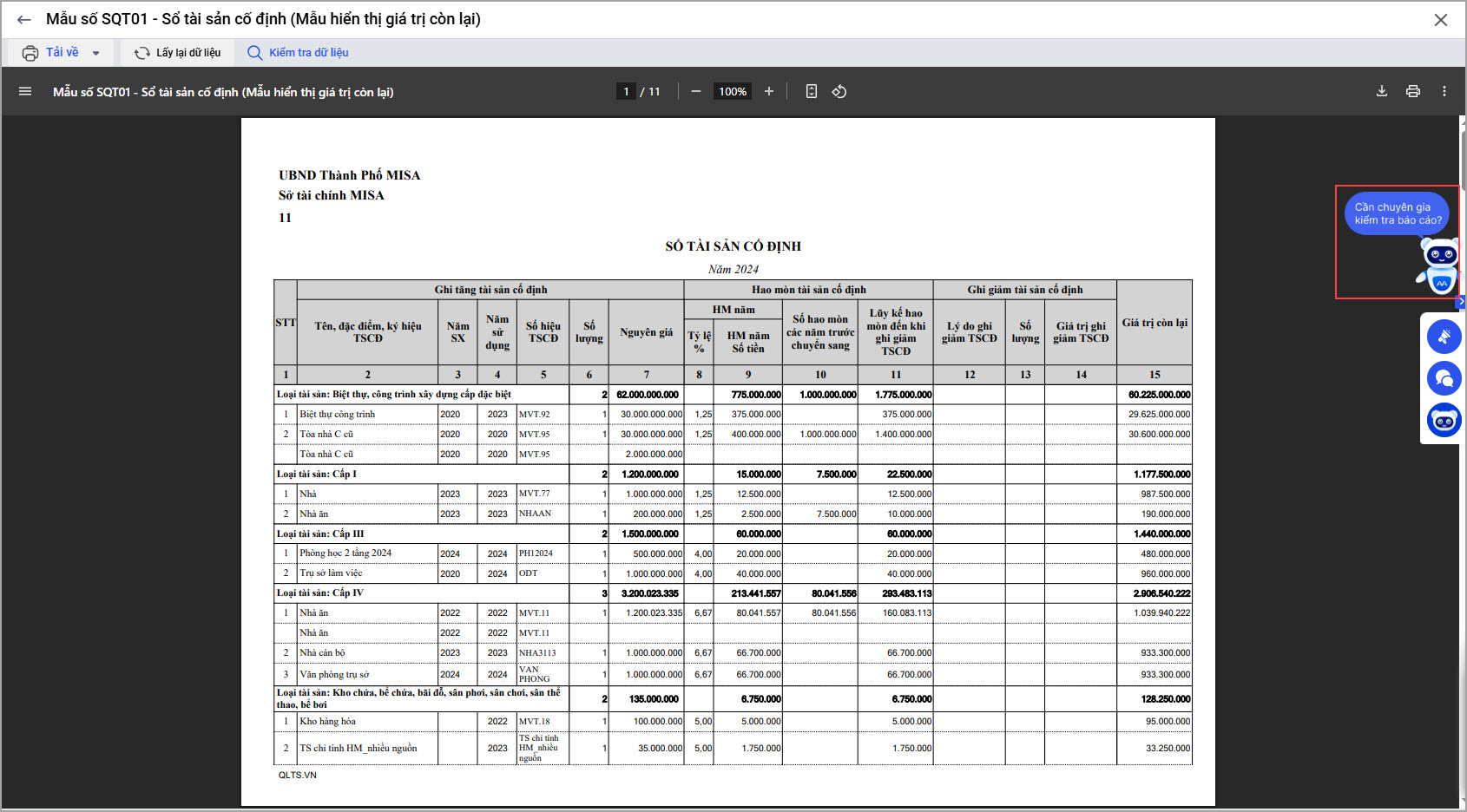Zoom in with the plus icon
The height and width of the screenshot is (812, 1467).
coord(768,91)
